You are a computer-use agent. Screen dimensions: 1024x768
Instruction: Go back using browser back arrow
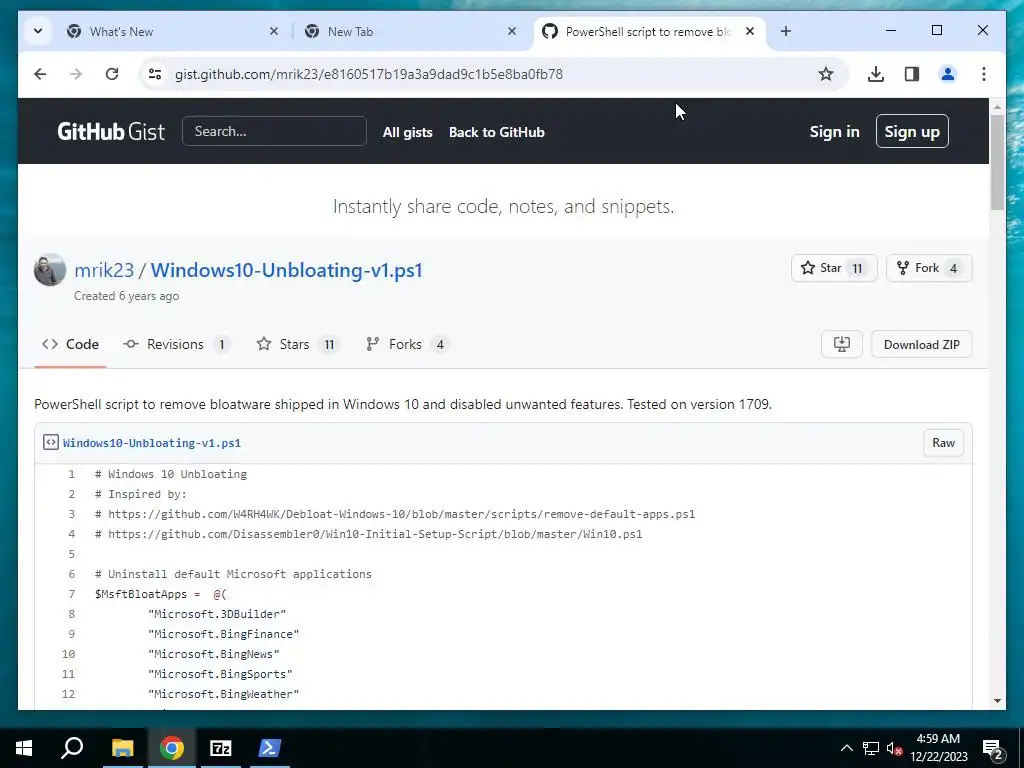pyautogui.click(x=40, y=74)
